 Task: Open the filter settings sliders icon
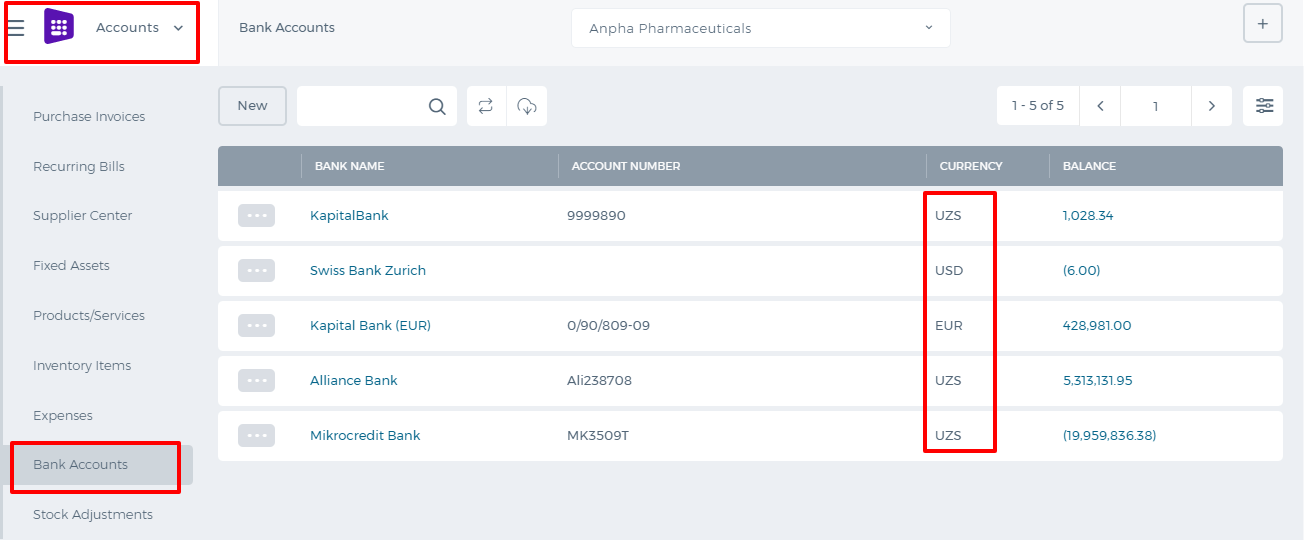click(1264, 106)
